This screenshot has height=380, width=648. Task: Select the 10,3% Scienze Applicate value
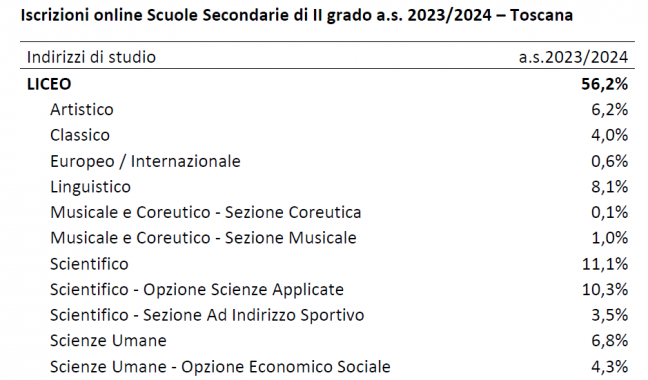click(605, 290)
